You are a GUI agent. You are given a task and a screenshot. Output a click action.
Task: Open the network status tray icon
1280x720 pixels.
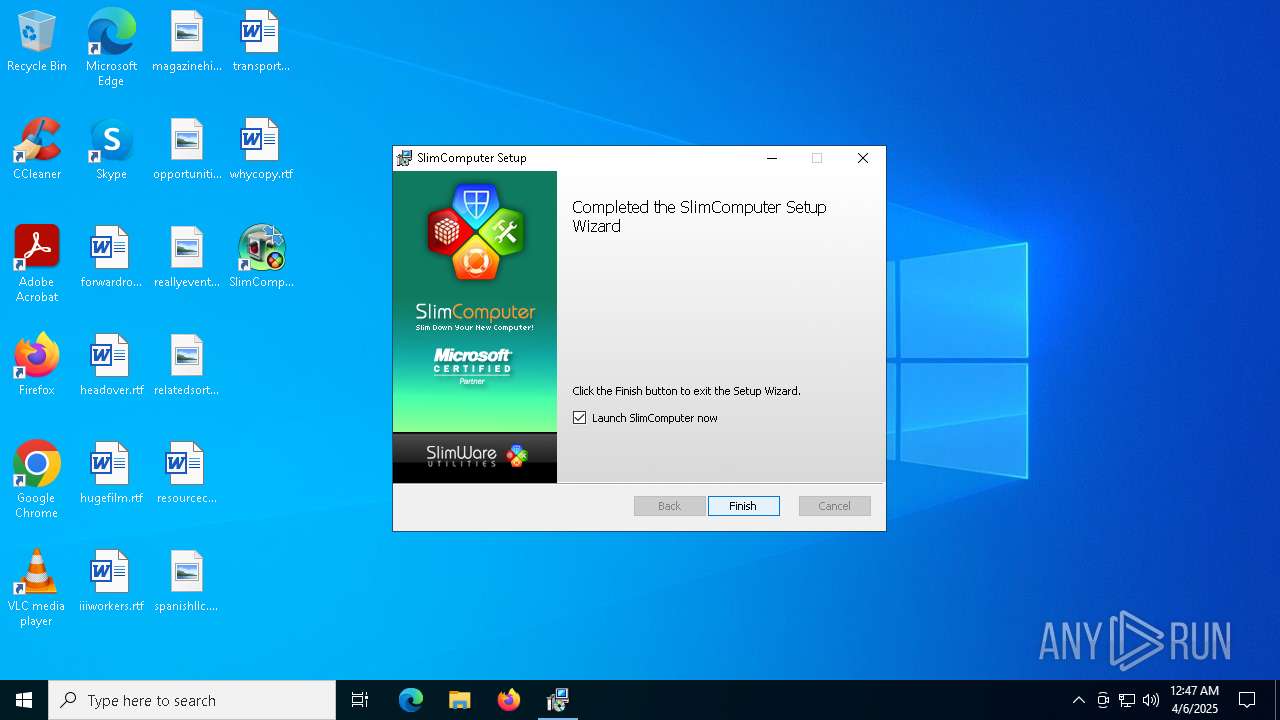(1127, 700)
